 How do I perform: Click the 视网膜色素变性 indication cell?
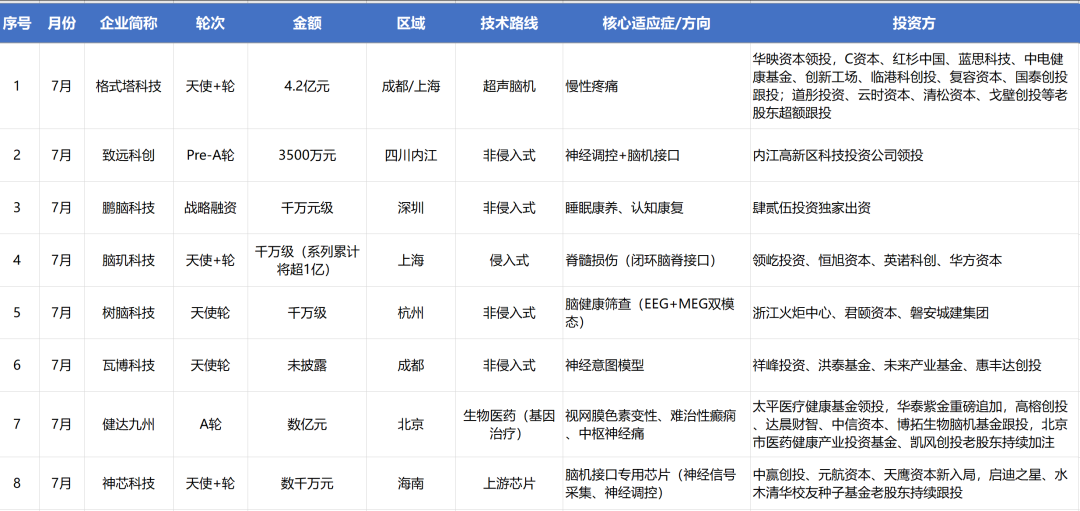pos(656,424)
